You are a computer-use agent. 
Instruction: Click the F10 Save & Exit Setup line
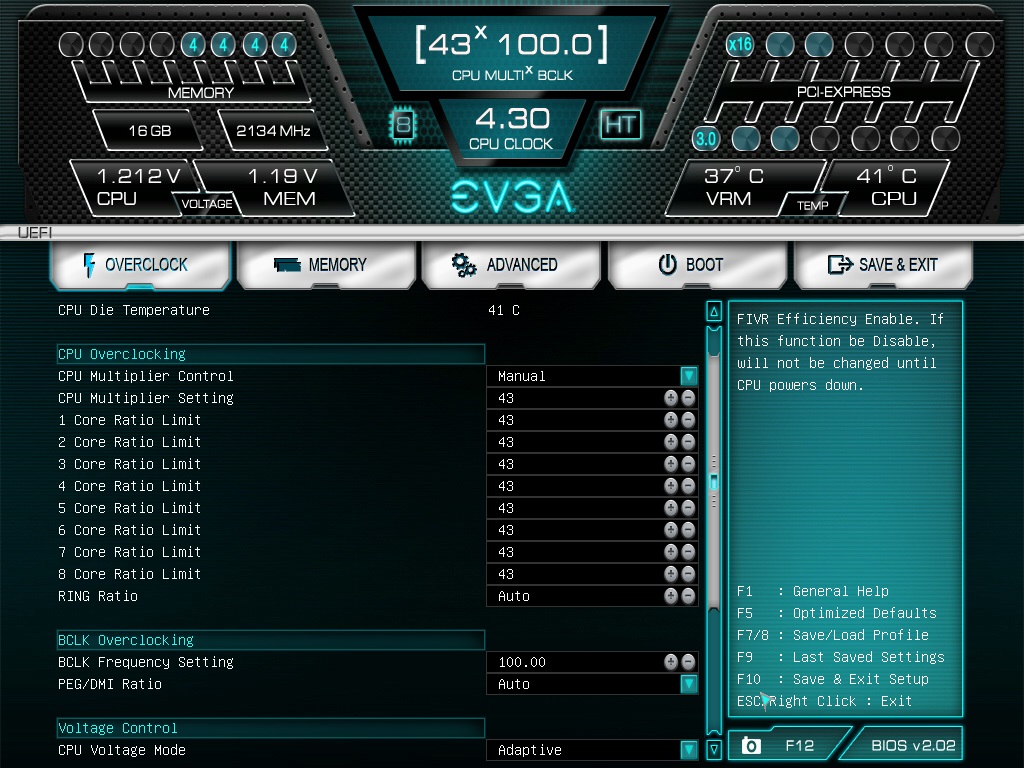pos(833,679)
